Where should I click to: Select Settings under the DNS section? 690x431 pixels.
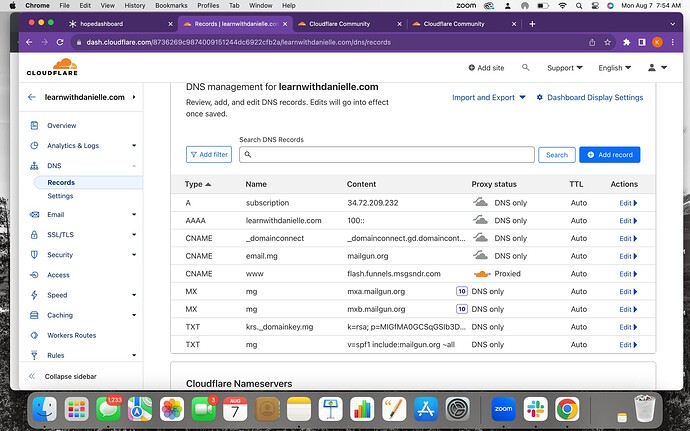click(60, 196)
